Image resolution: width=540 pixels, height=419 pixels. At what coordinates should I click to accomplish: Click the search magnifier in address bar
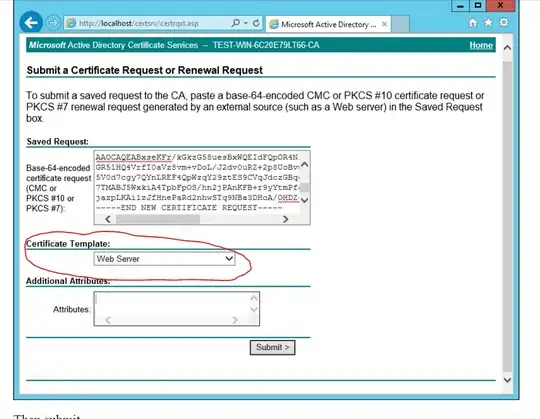[236, 23]
